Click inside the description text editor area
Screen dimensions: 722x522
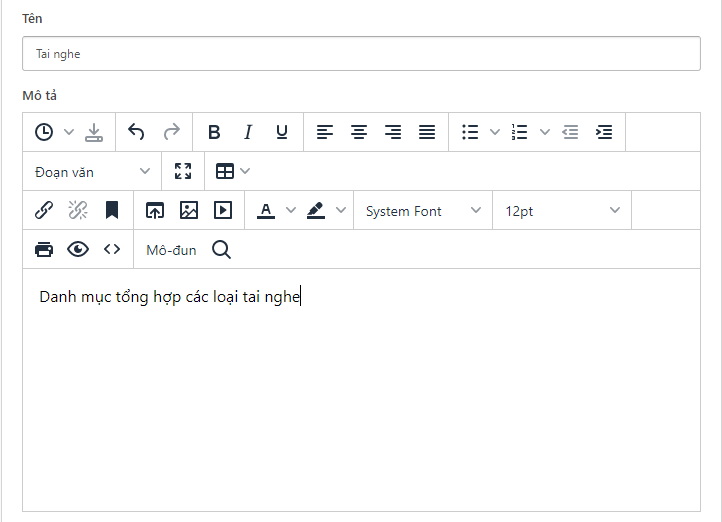pos(361,390)
